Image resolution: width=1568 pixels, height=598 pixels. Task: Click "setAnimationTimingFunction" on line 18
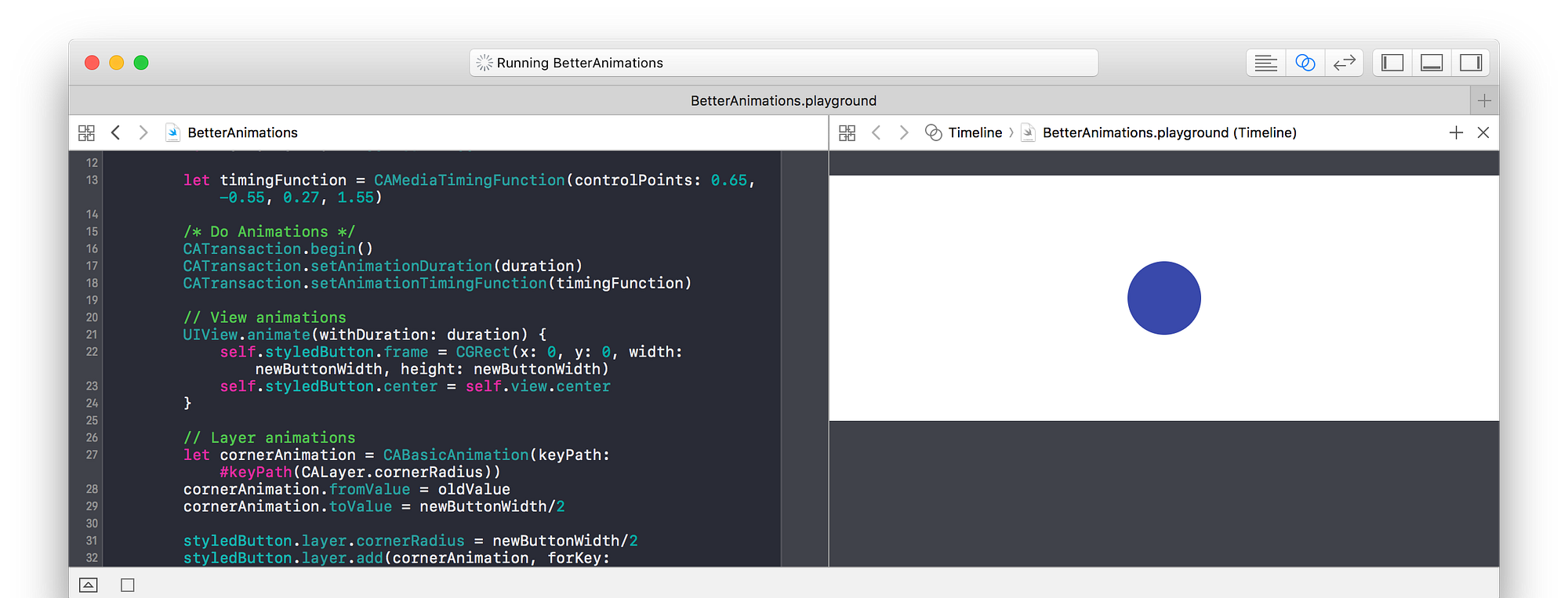click(429, 283)
